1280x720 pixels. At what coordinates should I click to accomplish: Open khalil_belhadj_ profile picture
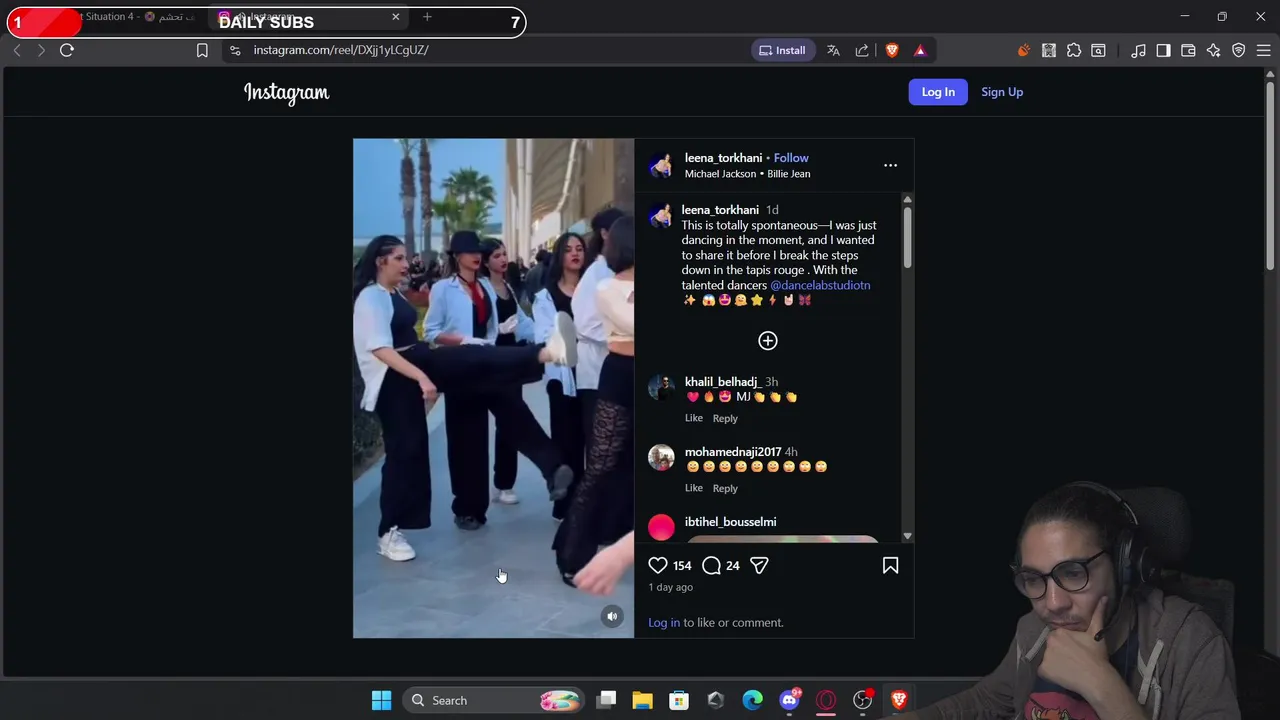661,388
